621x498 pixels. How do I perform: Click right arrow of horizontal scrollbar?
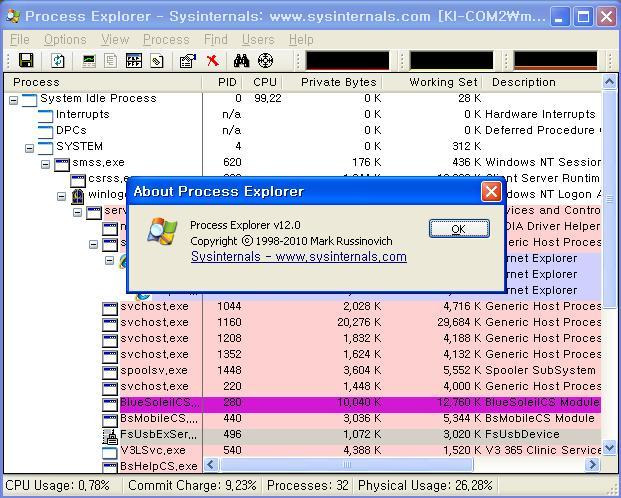[592, 464]
